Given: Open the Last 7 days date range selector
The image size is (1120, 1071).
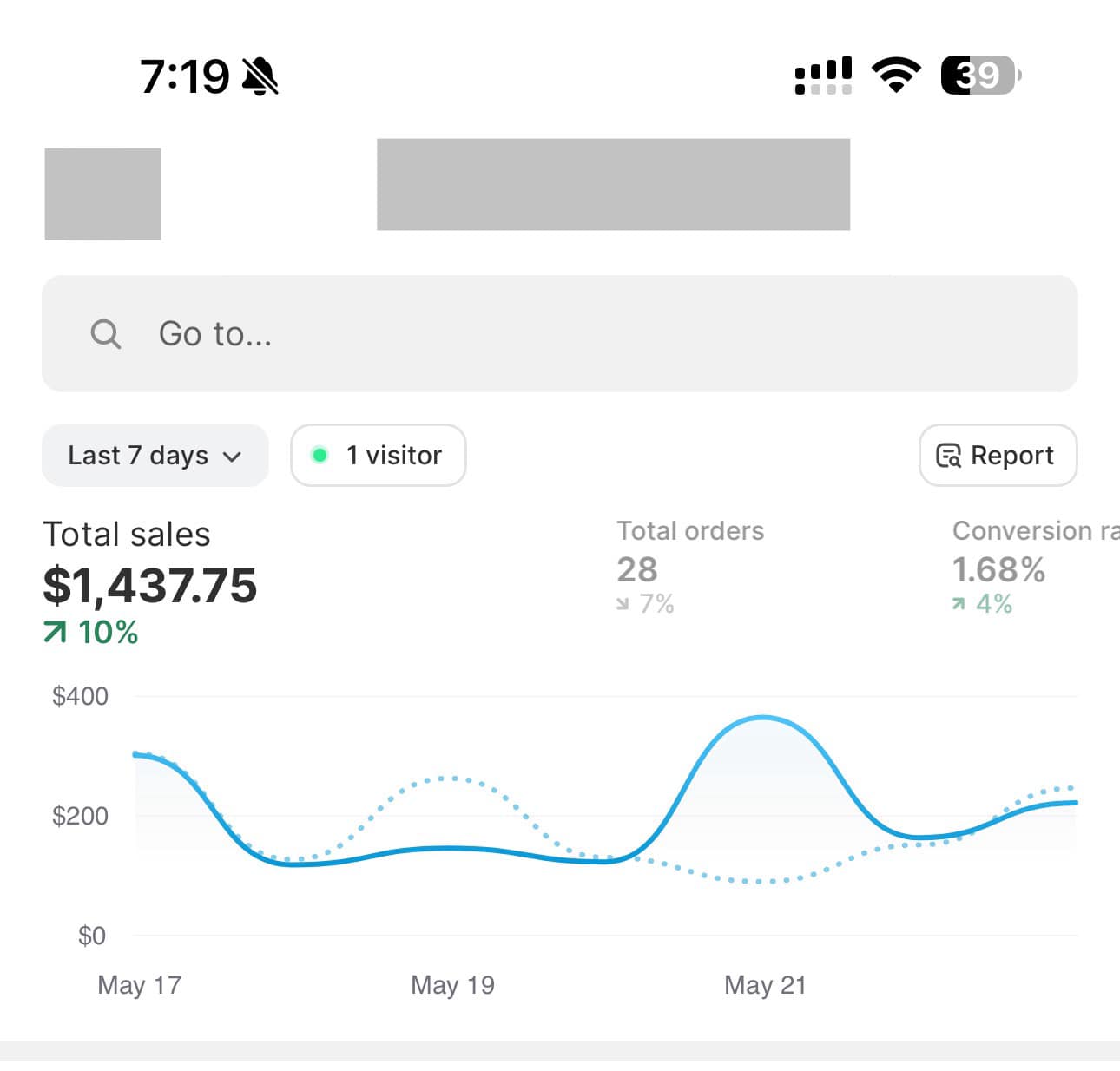Looking at the screenshot, I should [x=155, y=455].
